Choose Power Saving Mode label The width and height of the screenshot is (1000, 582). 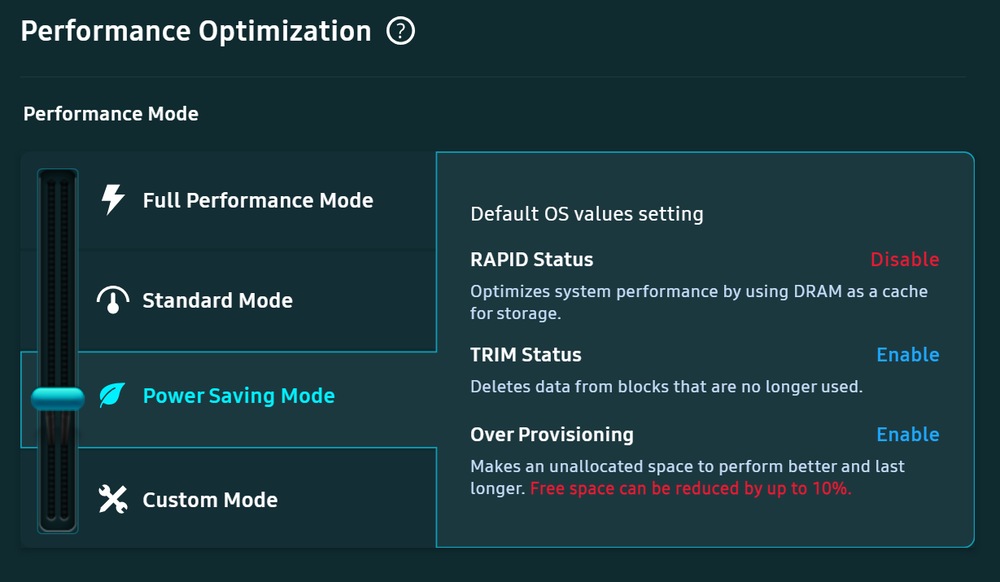(x=239, y=396)
